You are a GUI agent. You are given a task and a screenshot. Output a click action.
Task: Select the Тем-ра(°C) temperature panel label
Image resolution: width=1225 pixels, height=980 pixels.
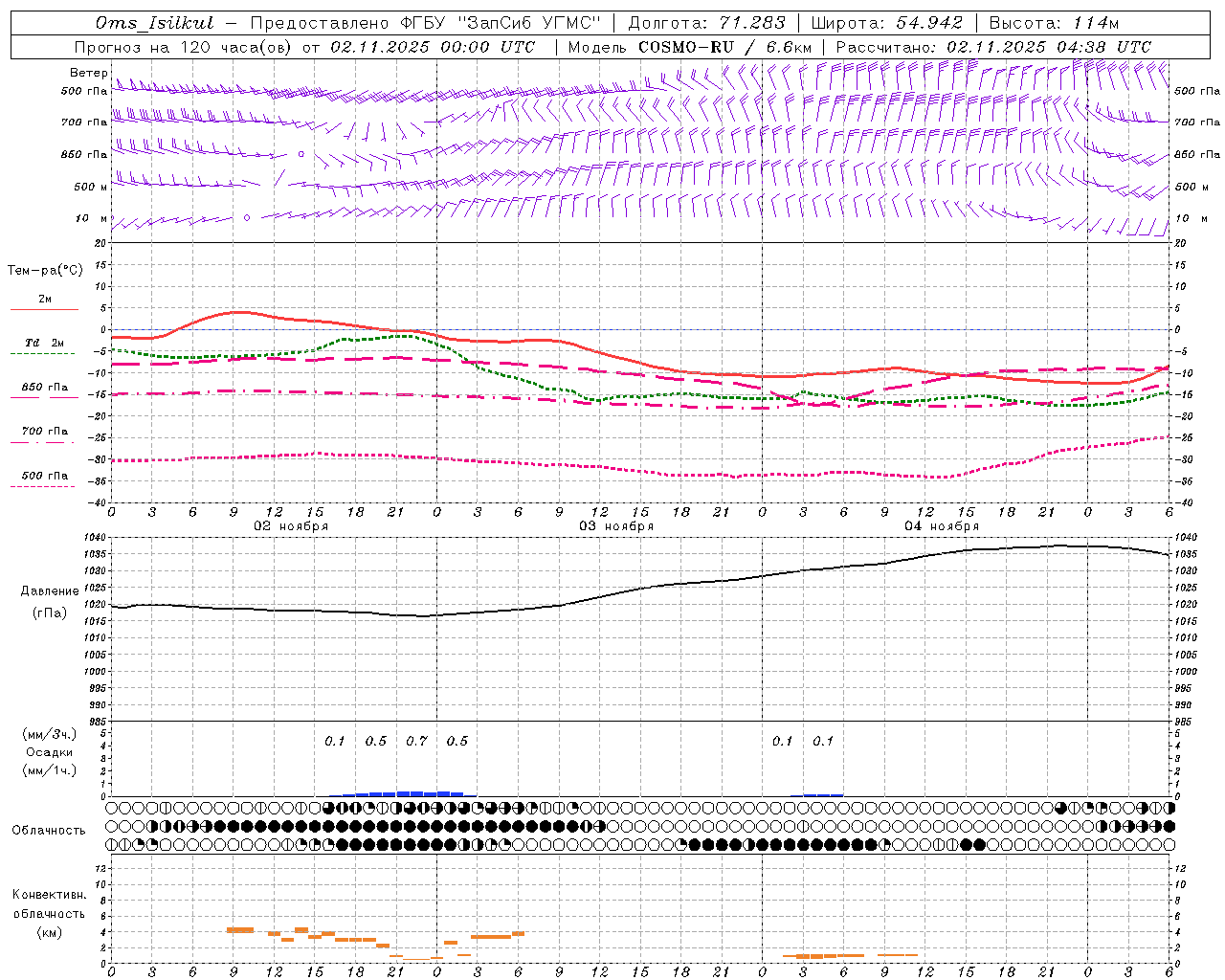[x=45, y=270]
